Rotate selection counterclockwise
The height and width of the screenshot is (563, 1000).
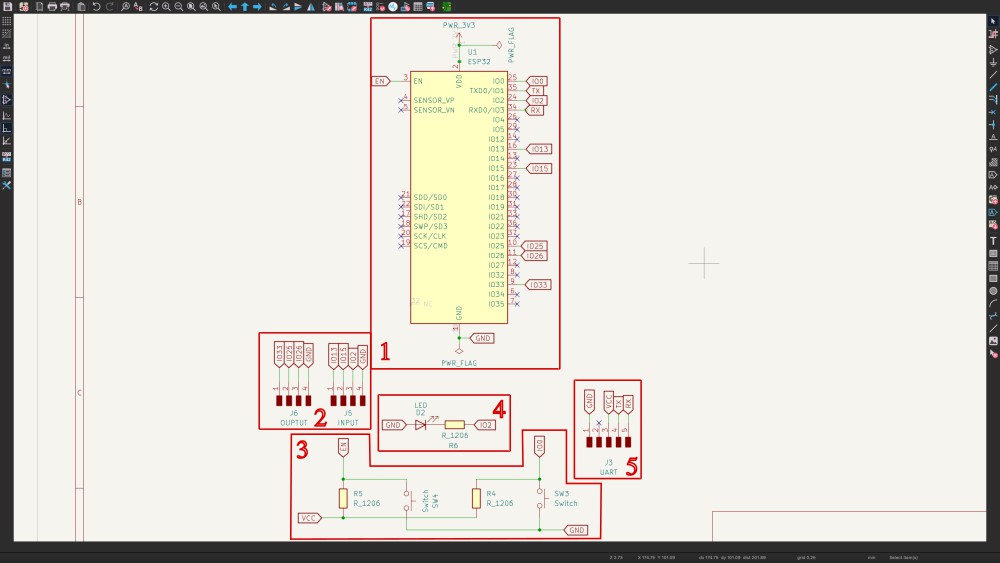click(x=273, y=6)
